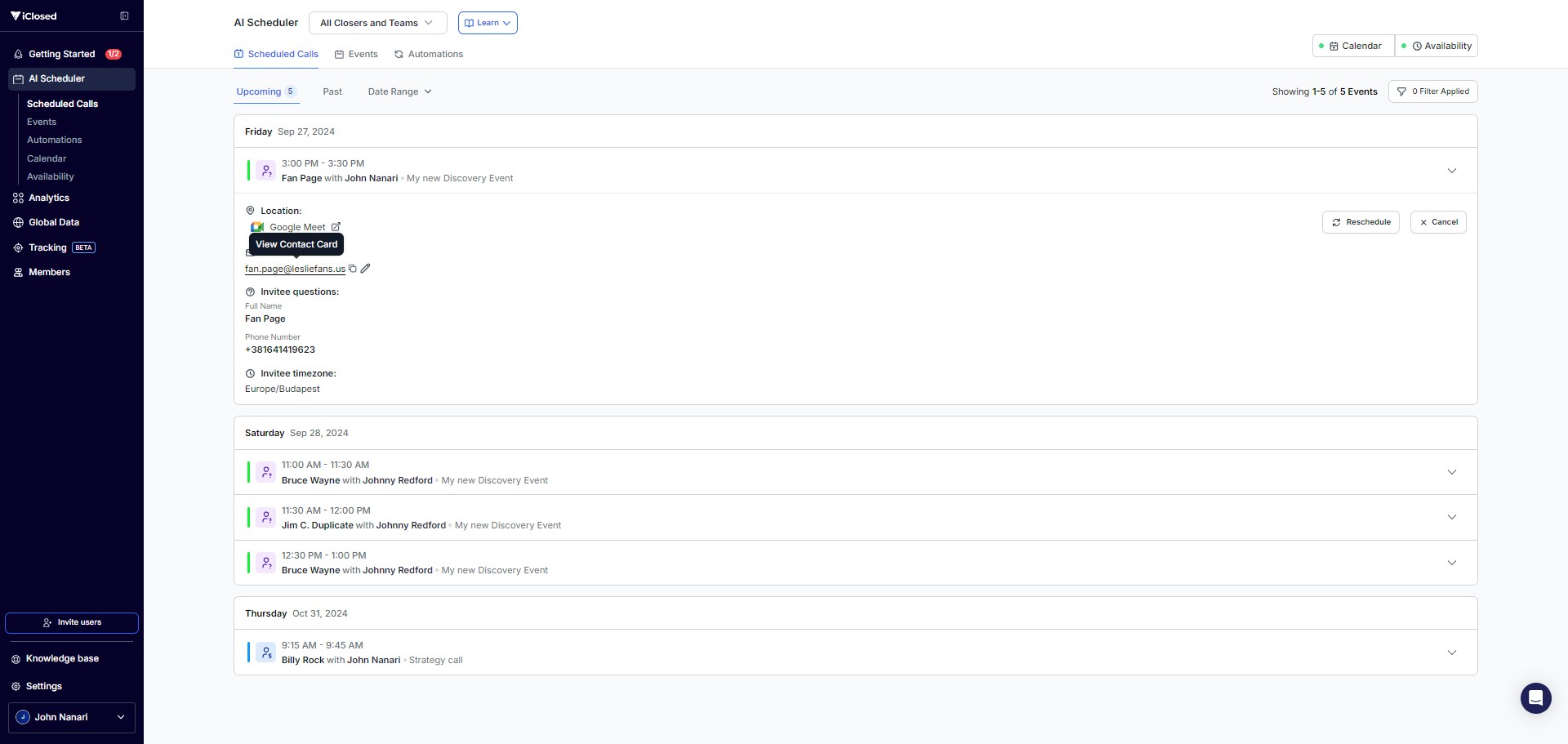Select Calendar in the sidebar submenu
This screenshot has width=1568, height=744.
(x=47, y=158)
